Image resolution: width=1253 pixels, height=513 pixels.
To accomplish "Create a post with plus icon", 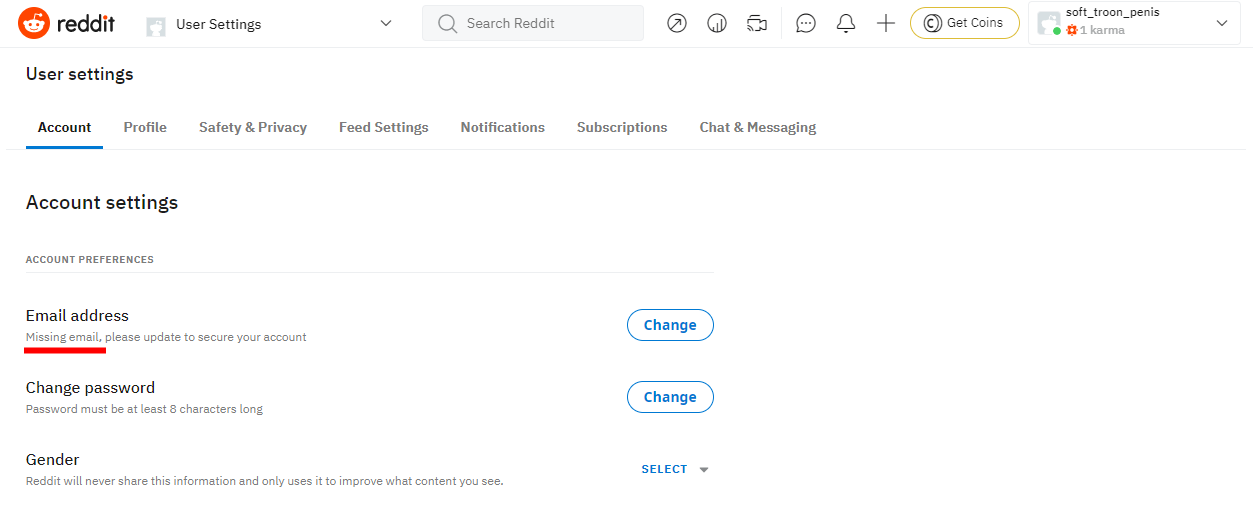I will pos(886,23).
